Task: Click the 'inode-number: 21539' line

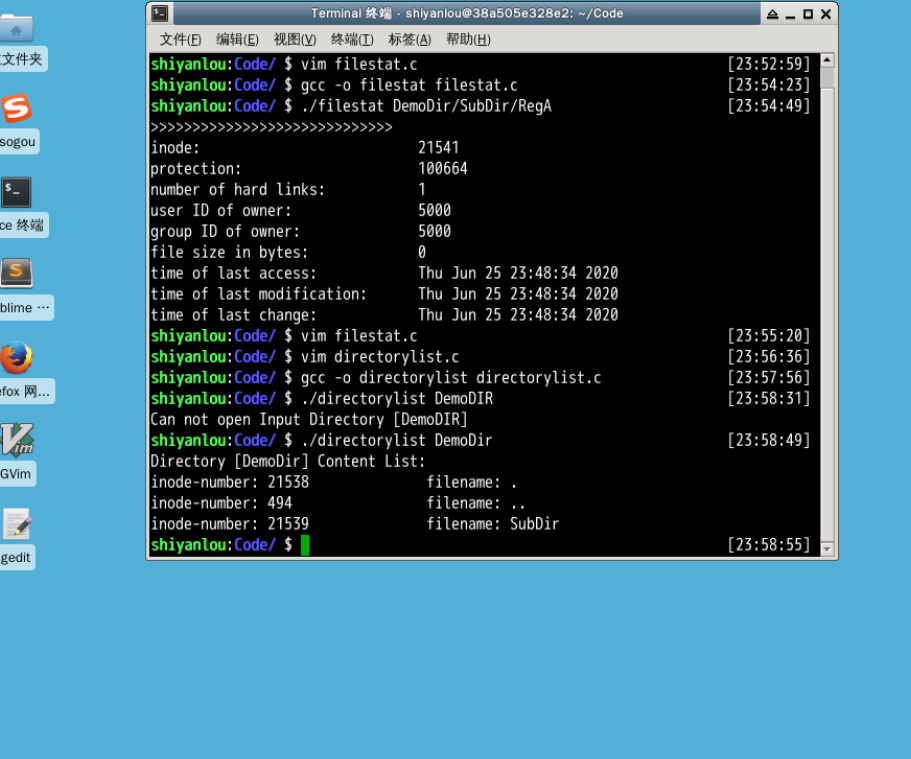Action: point(230,524)
